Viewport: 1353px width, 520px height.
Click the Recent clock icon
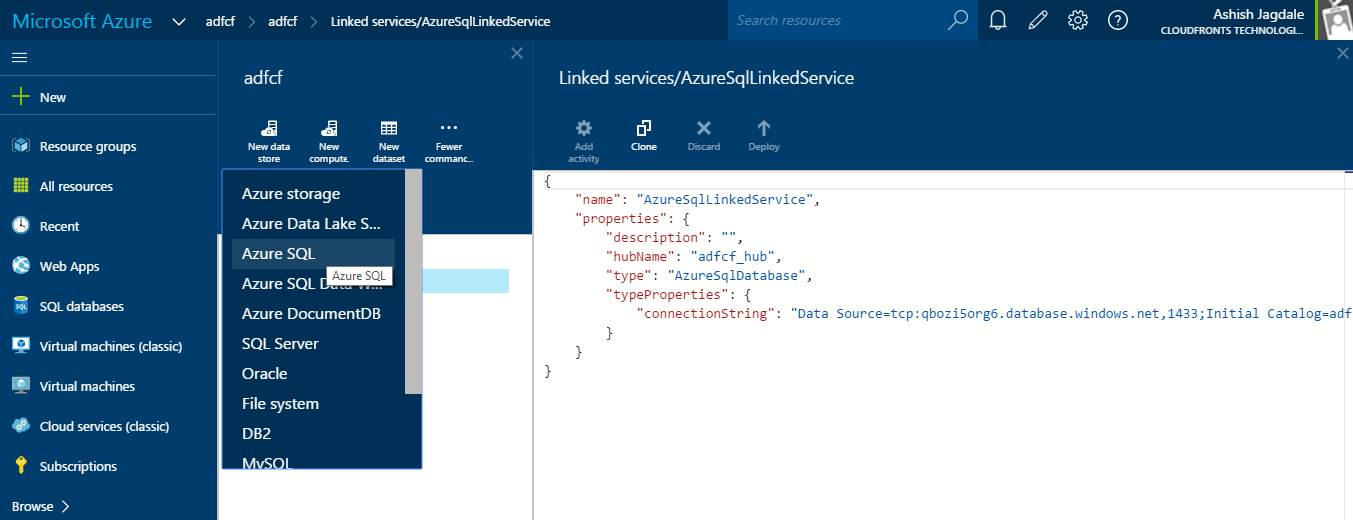20,226
